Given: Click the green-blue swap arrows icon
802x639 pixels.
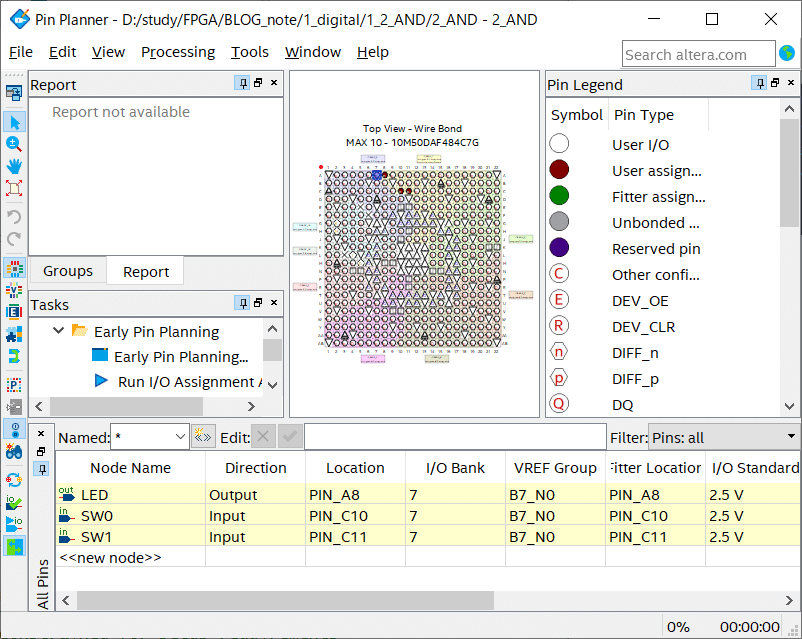Looking at the screenshot, I should tap(14, 356).
